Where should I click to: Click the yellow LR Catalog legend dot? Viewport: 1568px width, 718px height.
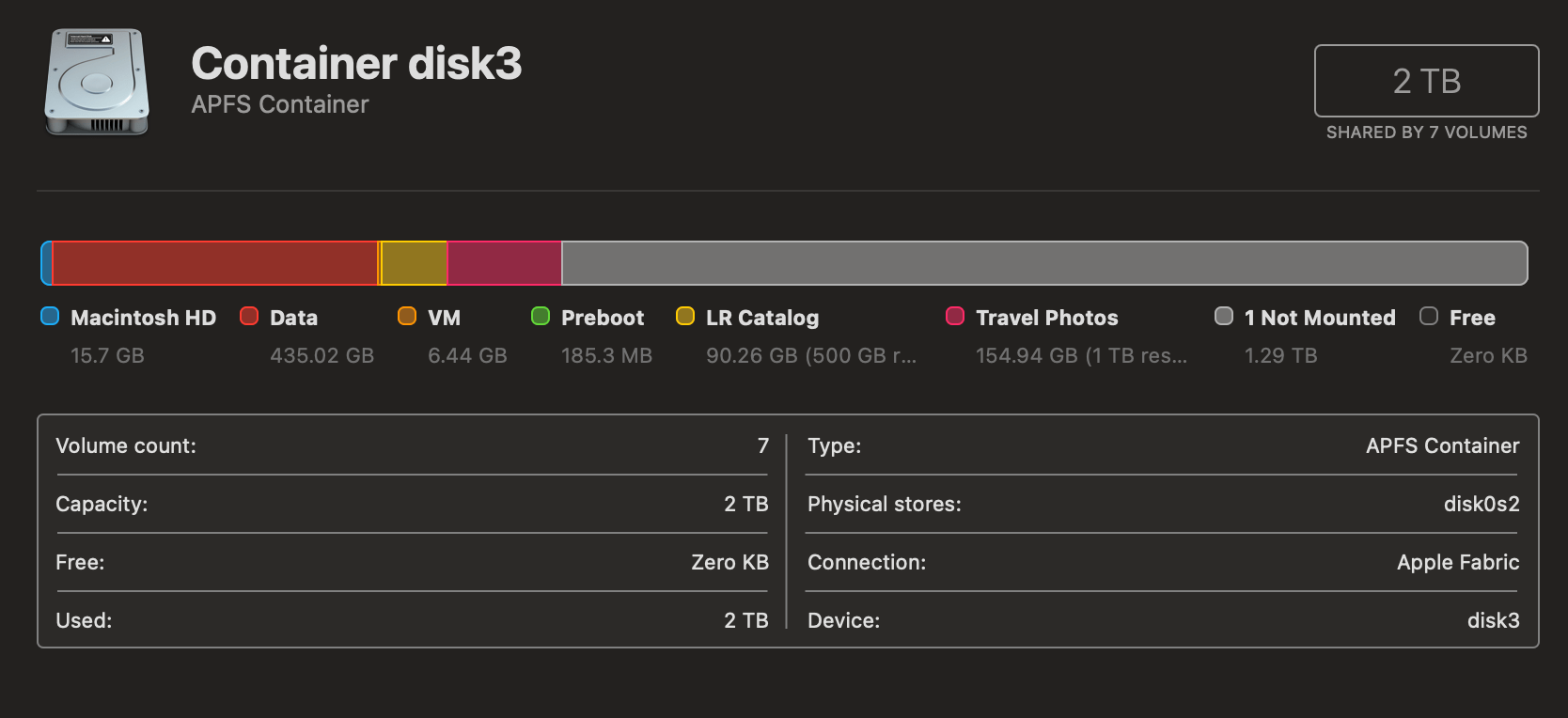tap(685, 317)
